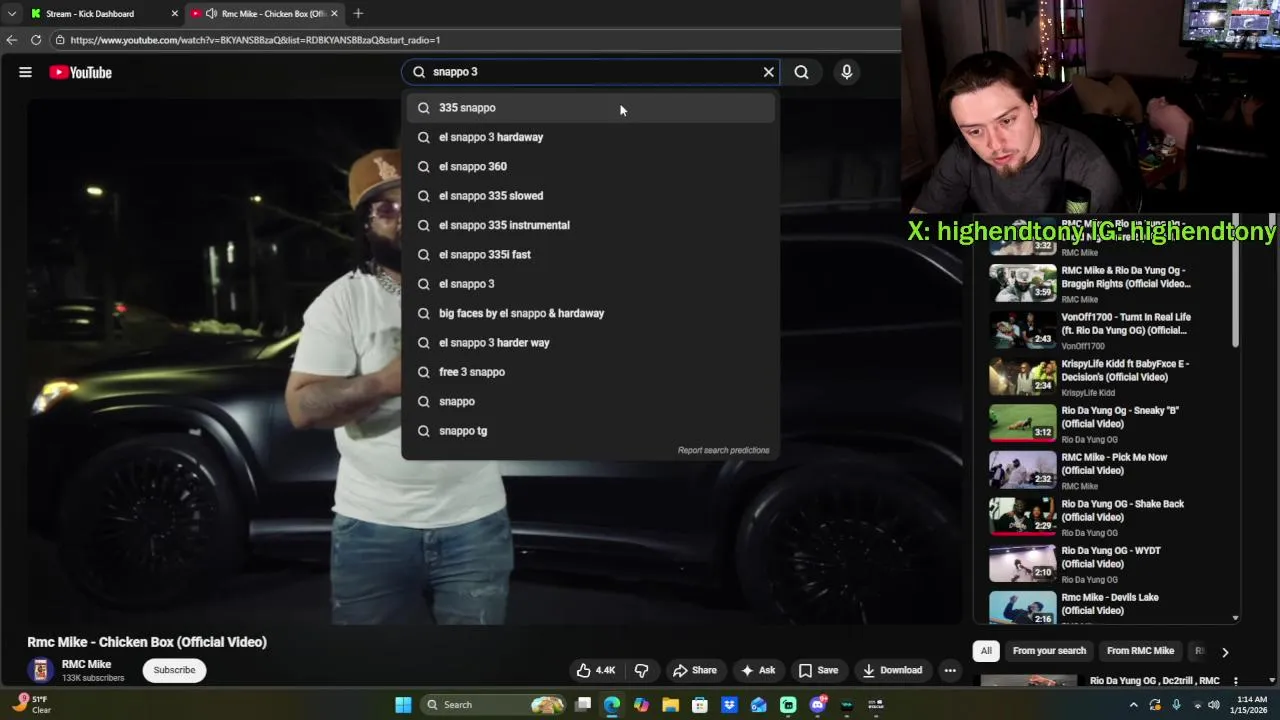Download the video
The height and width of the screenshot is (720, 1280).
pyautogui.click(x=892, y=670)
